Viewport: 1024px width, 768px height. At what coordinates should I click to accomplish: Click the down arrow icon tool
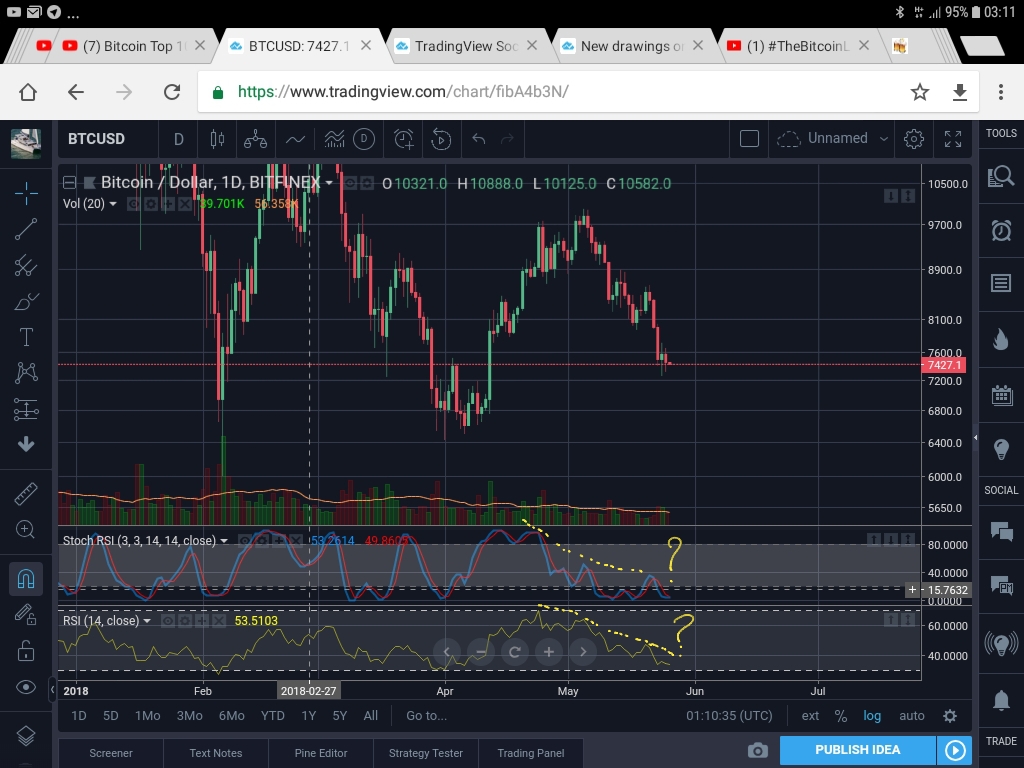click(x=26, y=444)
